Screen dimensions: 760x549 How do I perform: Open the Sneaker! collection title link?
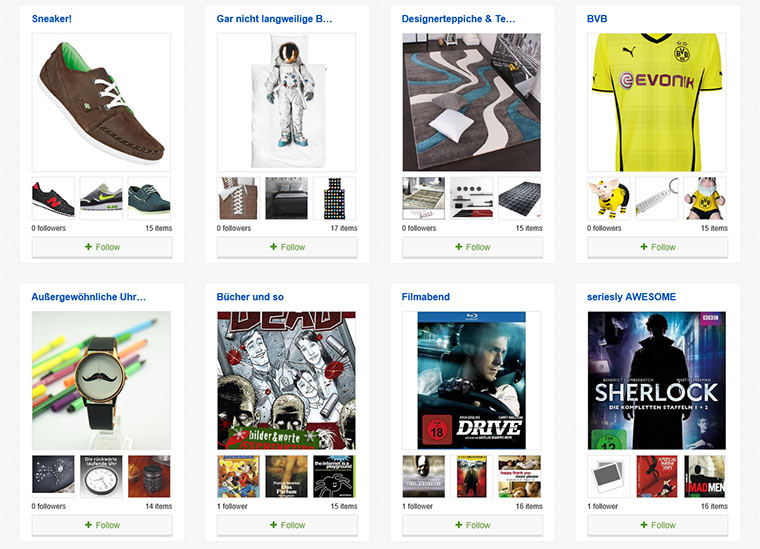(52, 19)
